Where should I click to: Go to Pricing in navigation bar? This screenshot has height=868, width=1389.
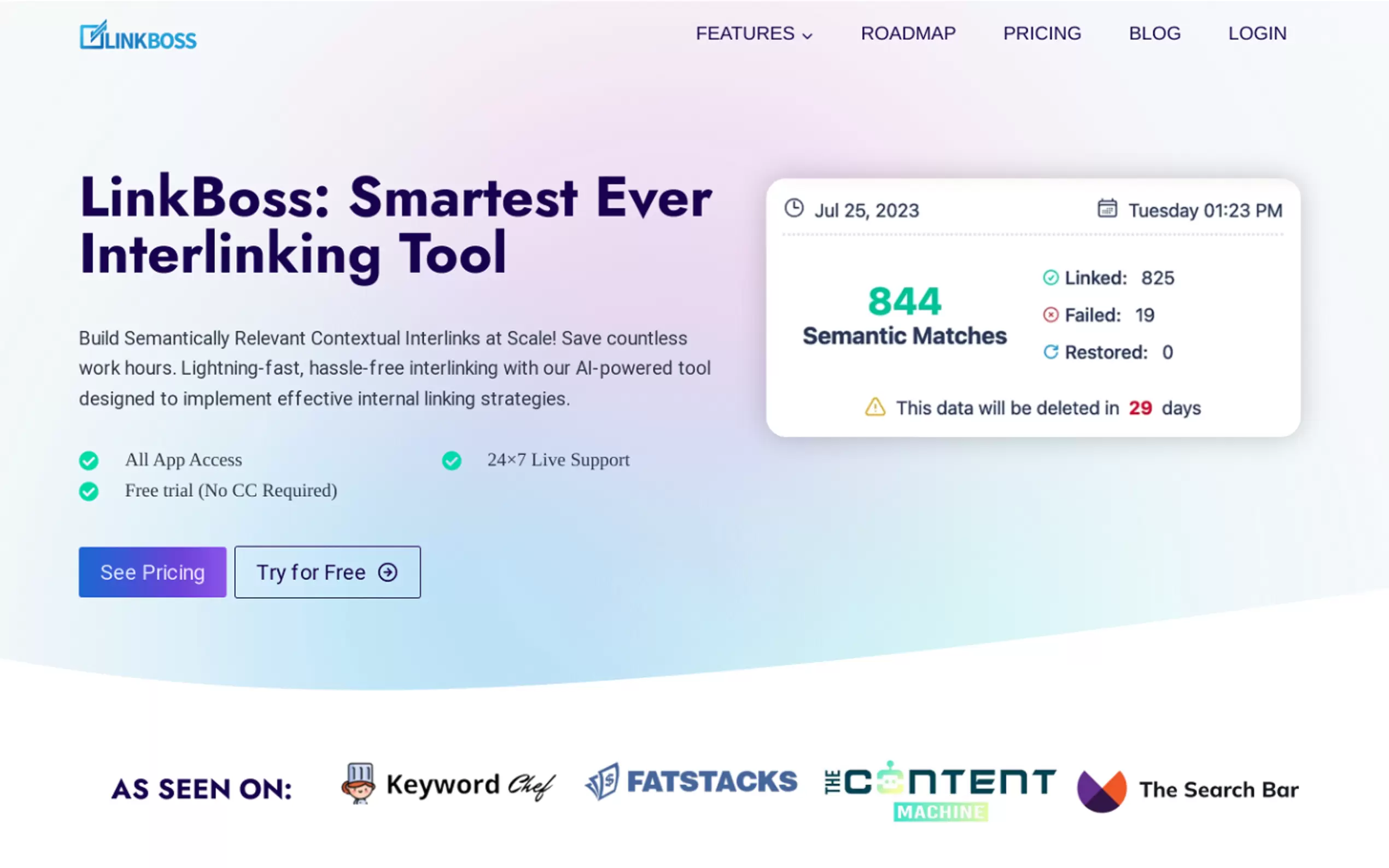click(1042, 33)
